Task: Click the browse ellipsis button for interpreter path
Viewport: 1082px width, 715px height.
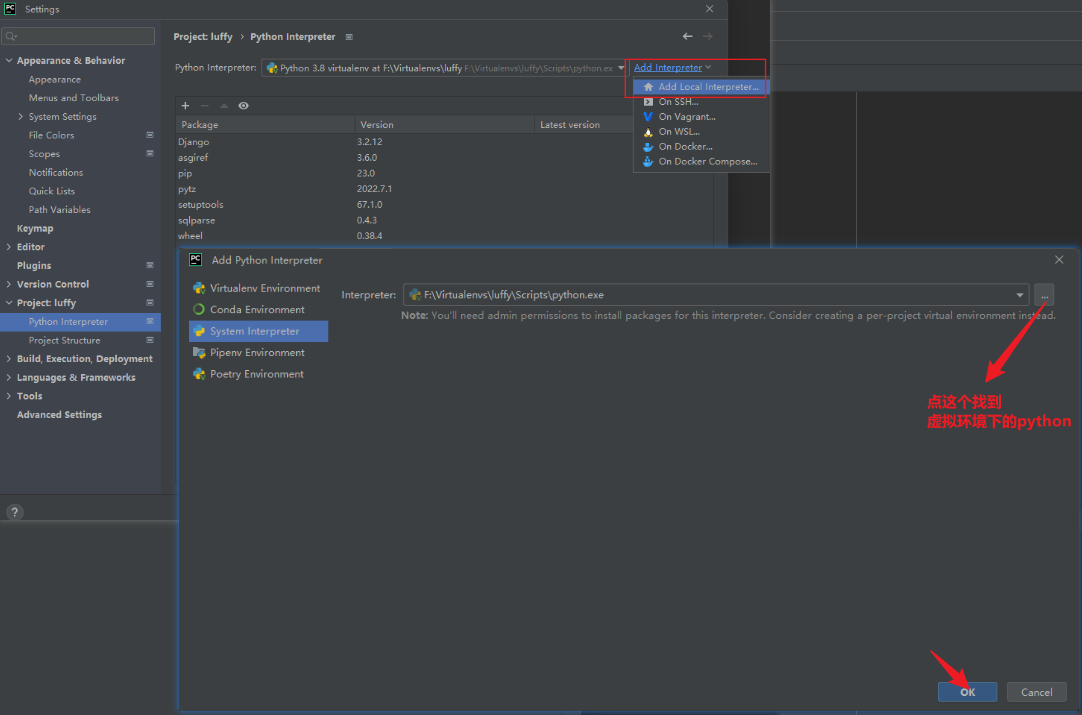Action: click(x=1044, y=295)
